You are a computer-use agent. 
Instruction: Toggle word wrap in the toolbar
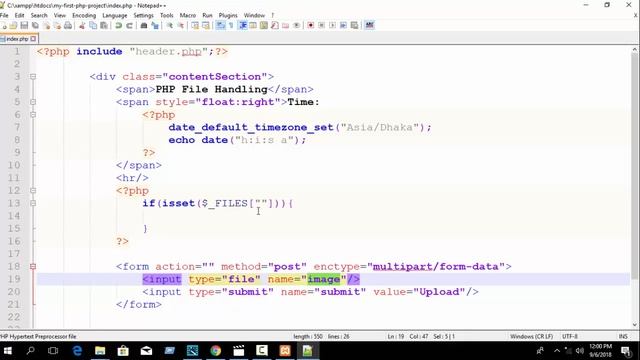tap(220, 25)
